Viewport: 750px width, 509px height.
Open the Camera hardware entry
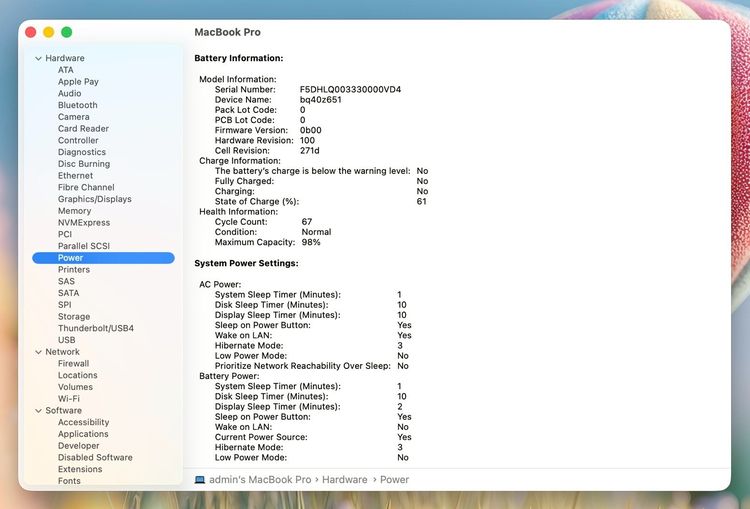pyautogui.click(x=74, y=117)
